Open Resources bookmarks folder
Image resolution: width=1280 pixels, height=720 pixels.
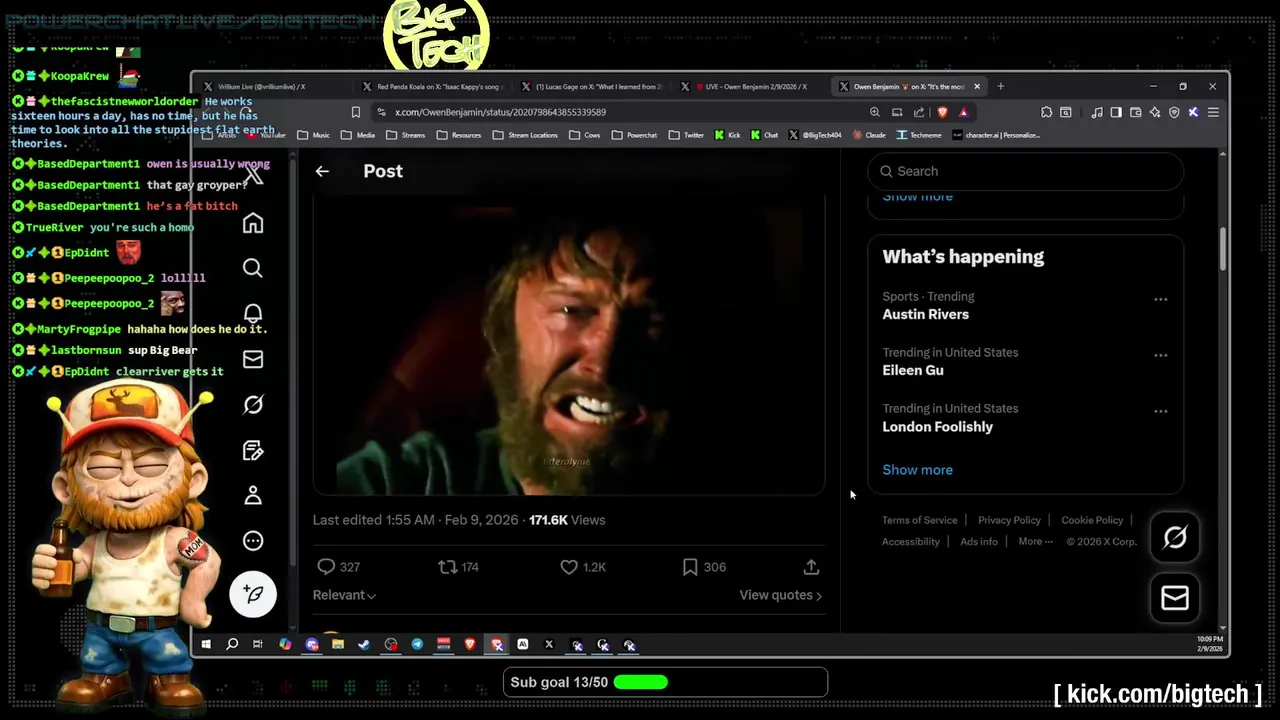[459, 135]
